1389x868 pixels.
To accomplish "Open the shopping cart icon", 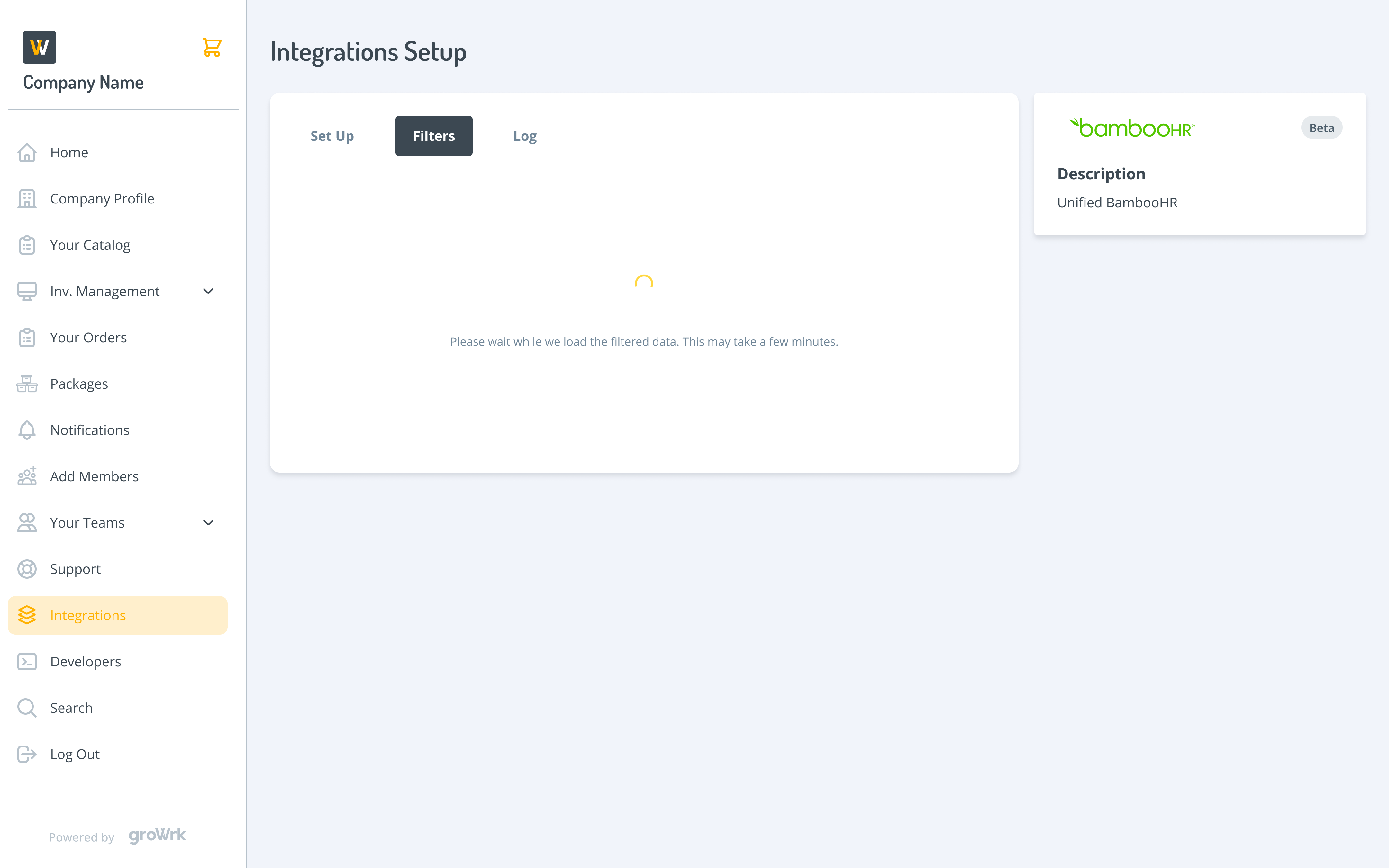I will 212,47.
